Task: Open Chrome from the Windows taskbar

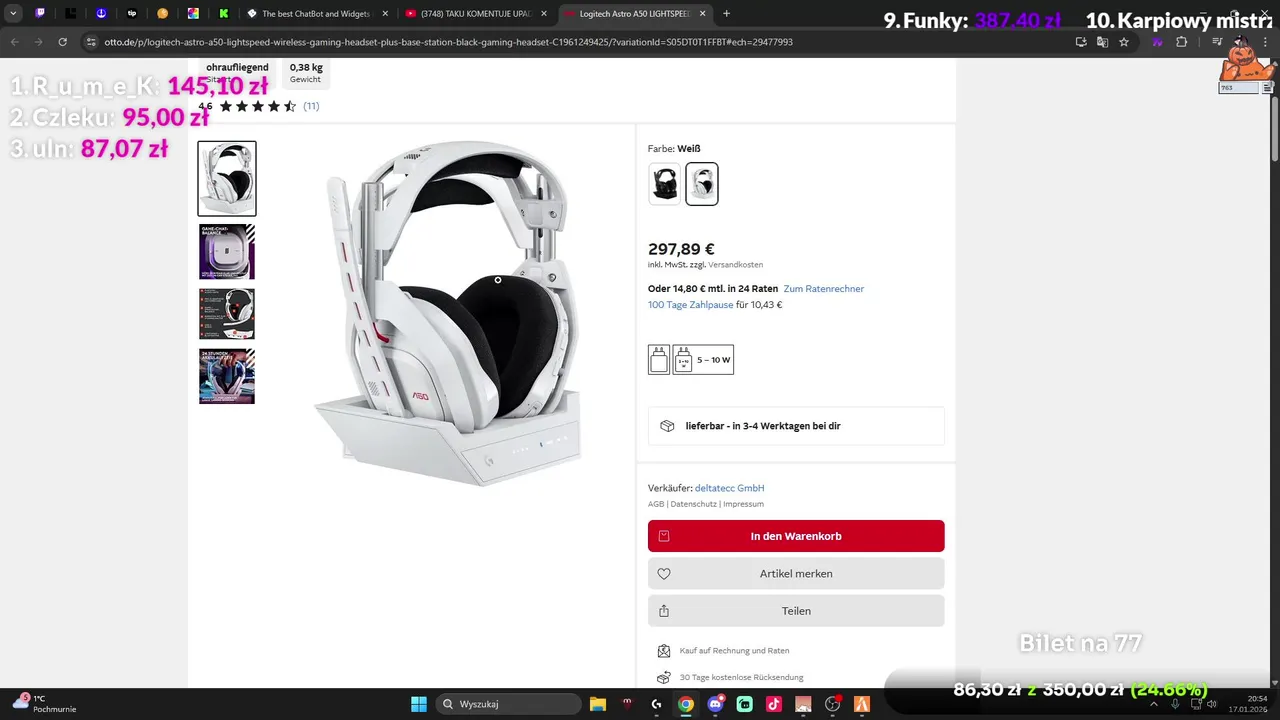Action: click(686, 704)
